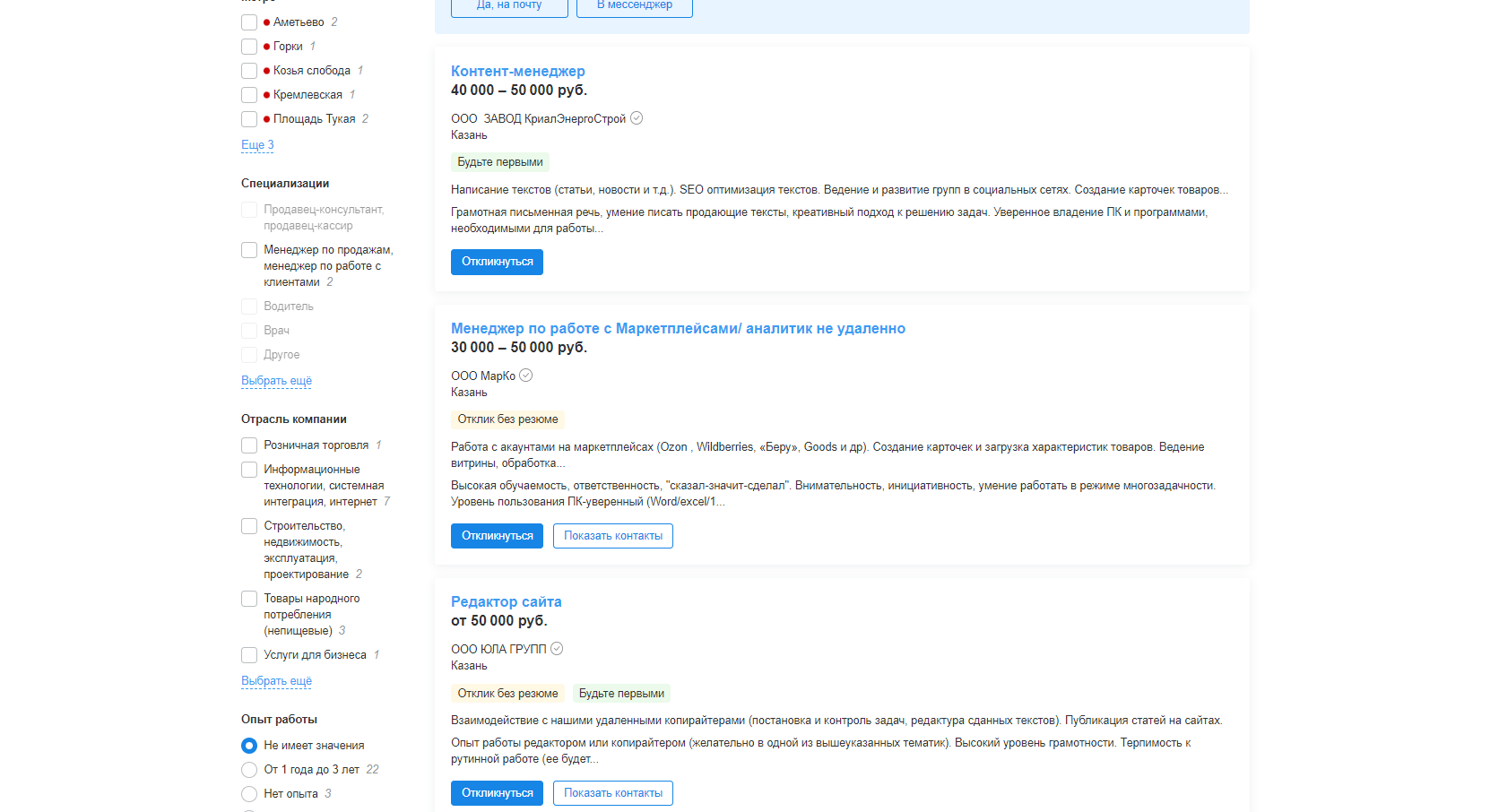Screen dimensions: 1490x812
Task: Click salary от 50 000 руб.
Action: tap(498, 620)
